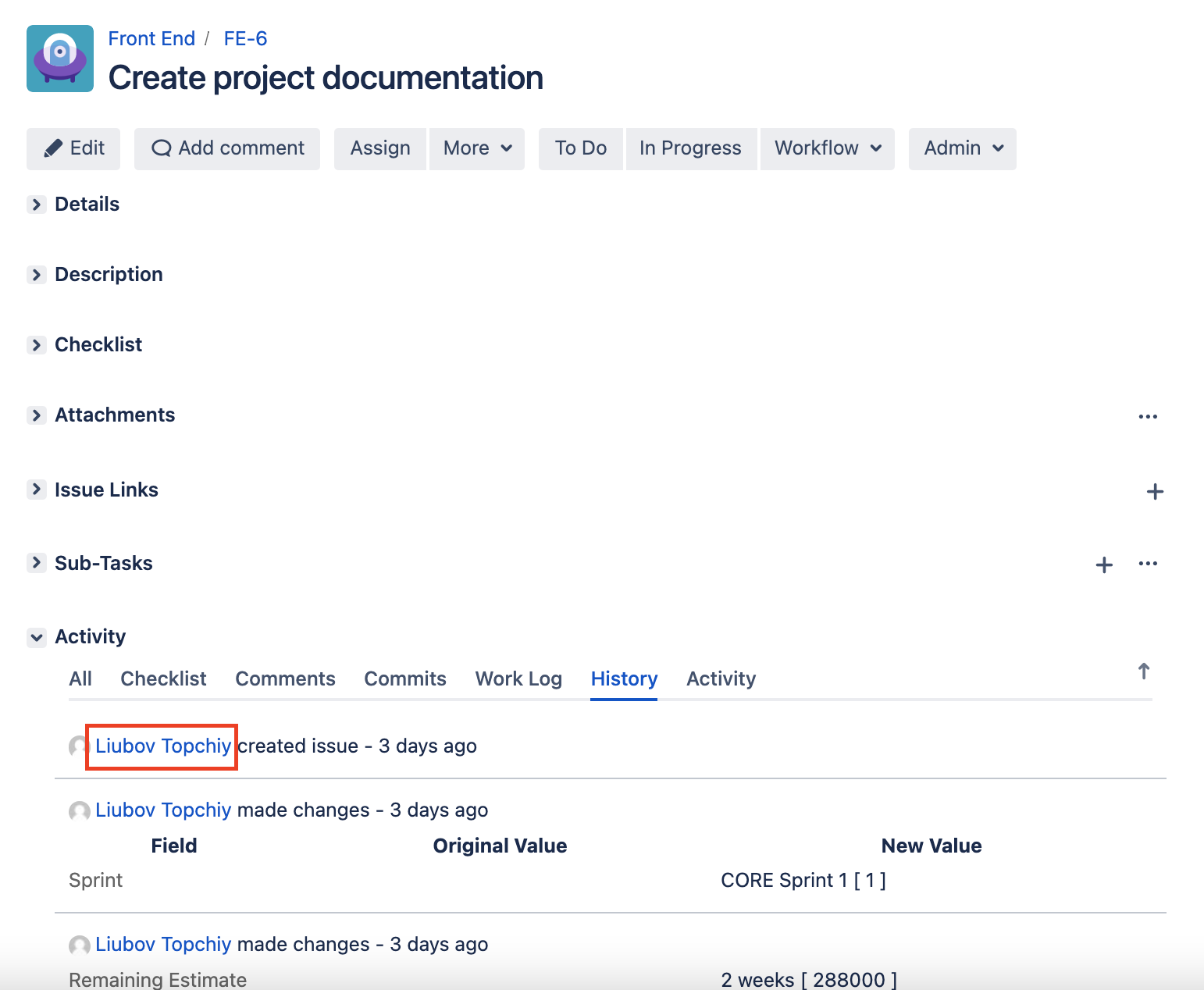
Task: Open the FE-6 issue key link
Action: click(245, 38)
